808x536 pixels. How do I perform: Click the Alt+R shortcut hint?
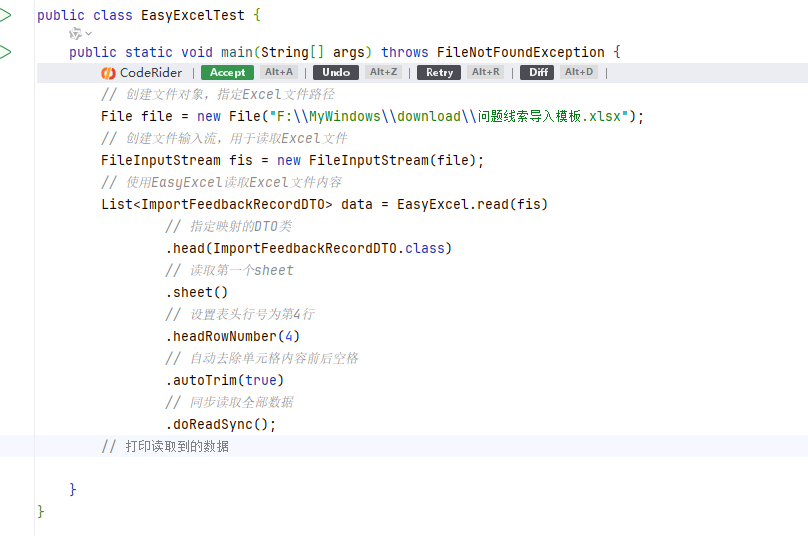pyautogui.click(x=485, y=72)
